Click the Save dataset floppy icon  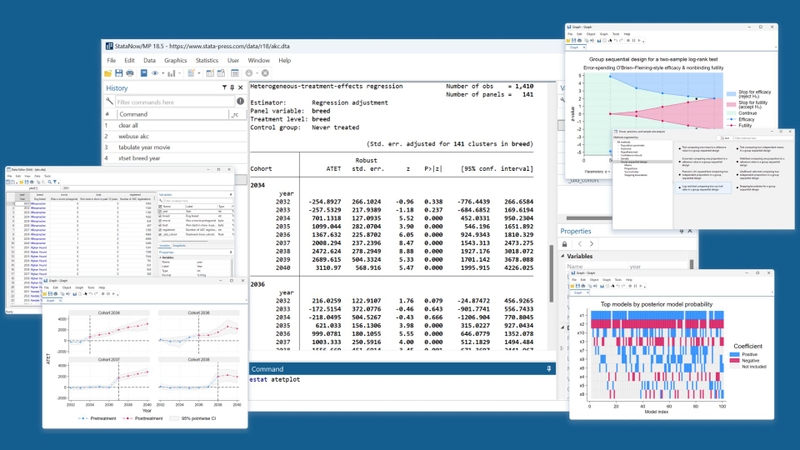pos(119,73)
